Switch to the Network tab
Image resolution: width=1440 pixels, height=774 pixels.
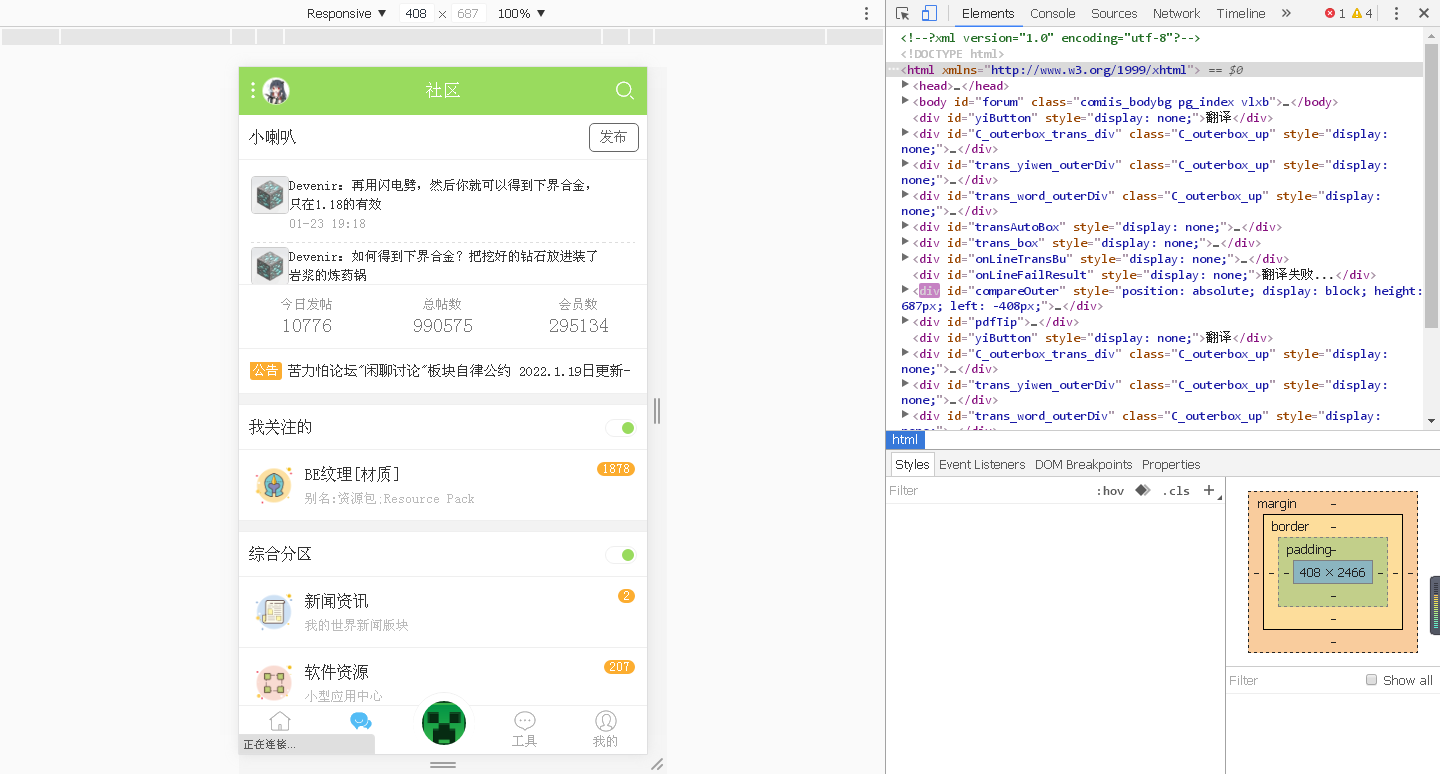point(1176,13)
